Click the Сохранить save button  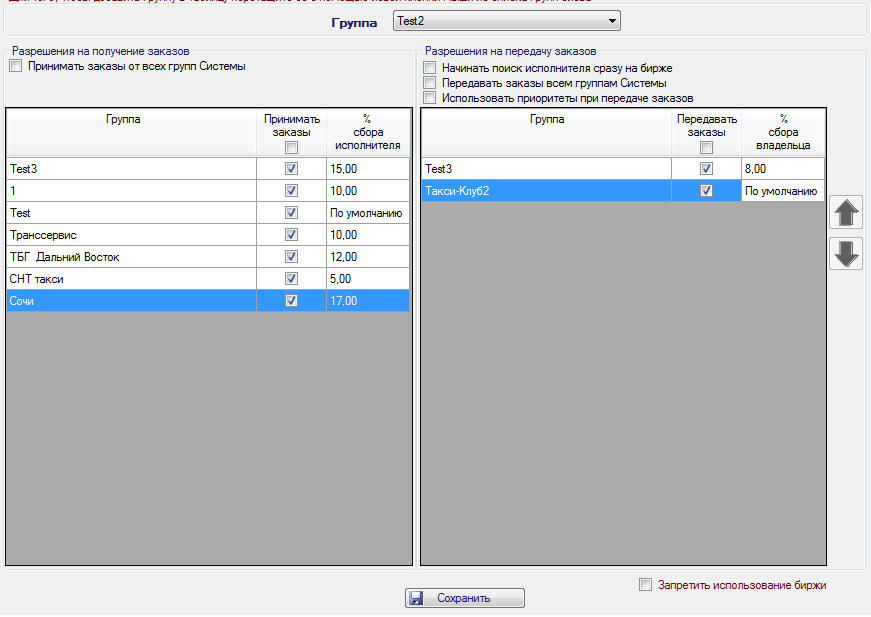click(x=464, y=598)
